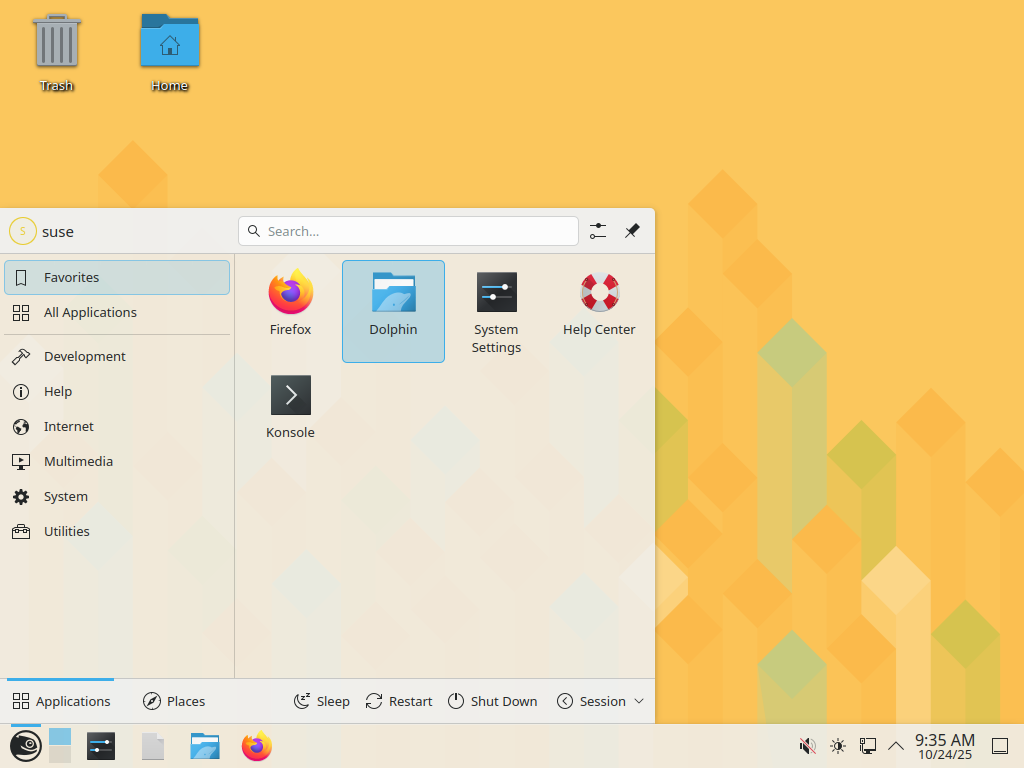The height and width of the screenshot is (768, 1024).
Task: Click inside the Search field
Action: pos(408,231)
